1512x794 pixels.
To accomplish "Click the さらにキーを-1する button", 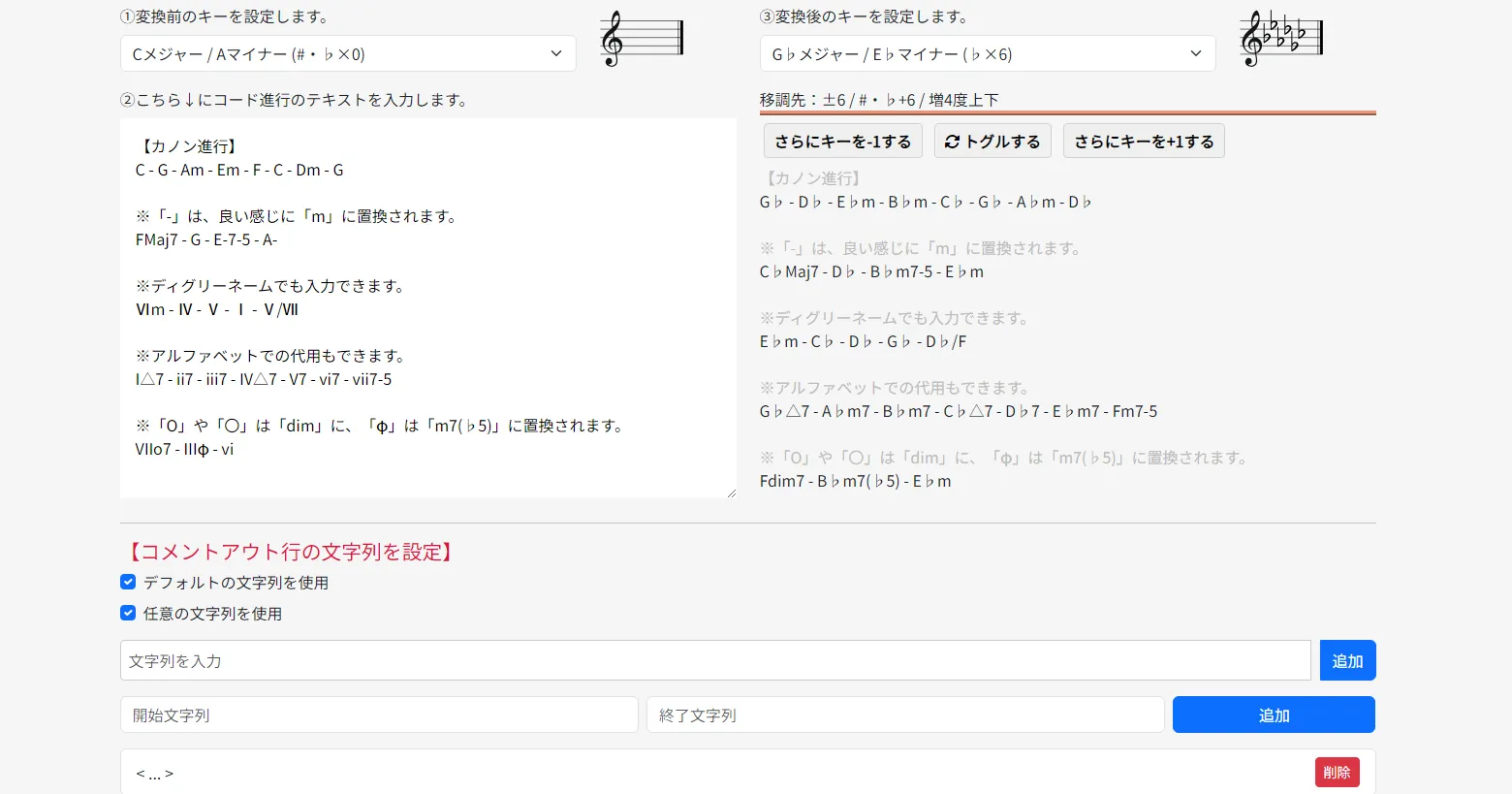I will (843, 141).
